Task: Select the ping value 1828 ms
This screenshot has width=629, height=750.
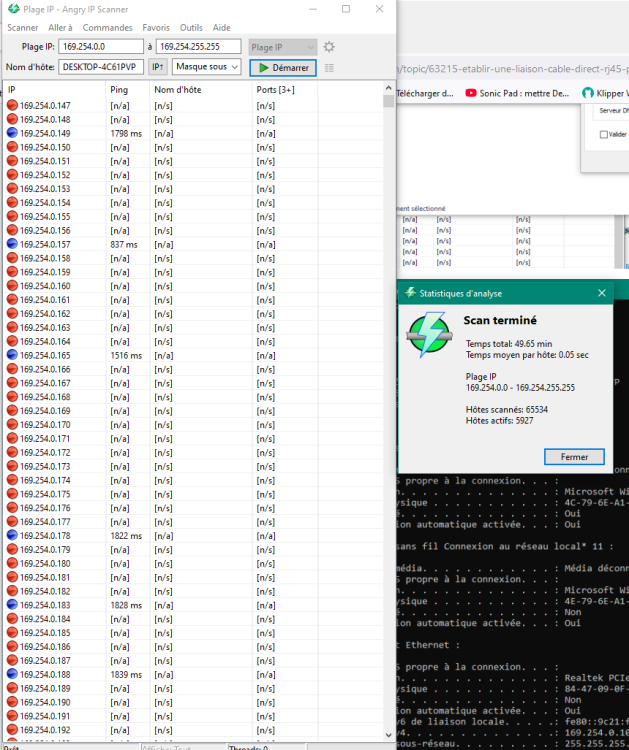Action: click(x=126, y=605)
